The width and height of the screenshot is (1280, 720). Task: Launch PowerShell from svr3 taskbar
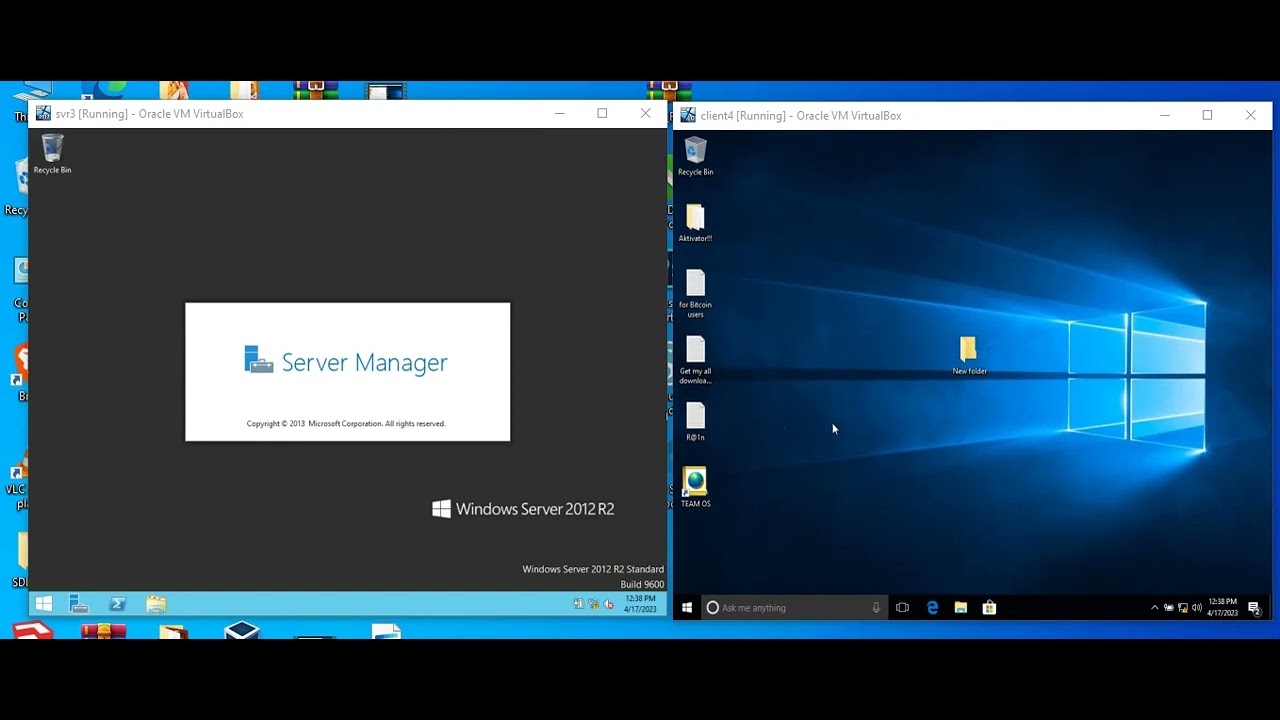[117, 604]
